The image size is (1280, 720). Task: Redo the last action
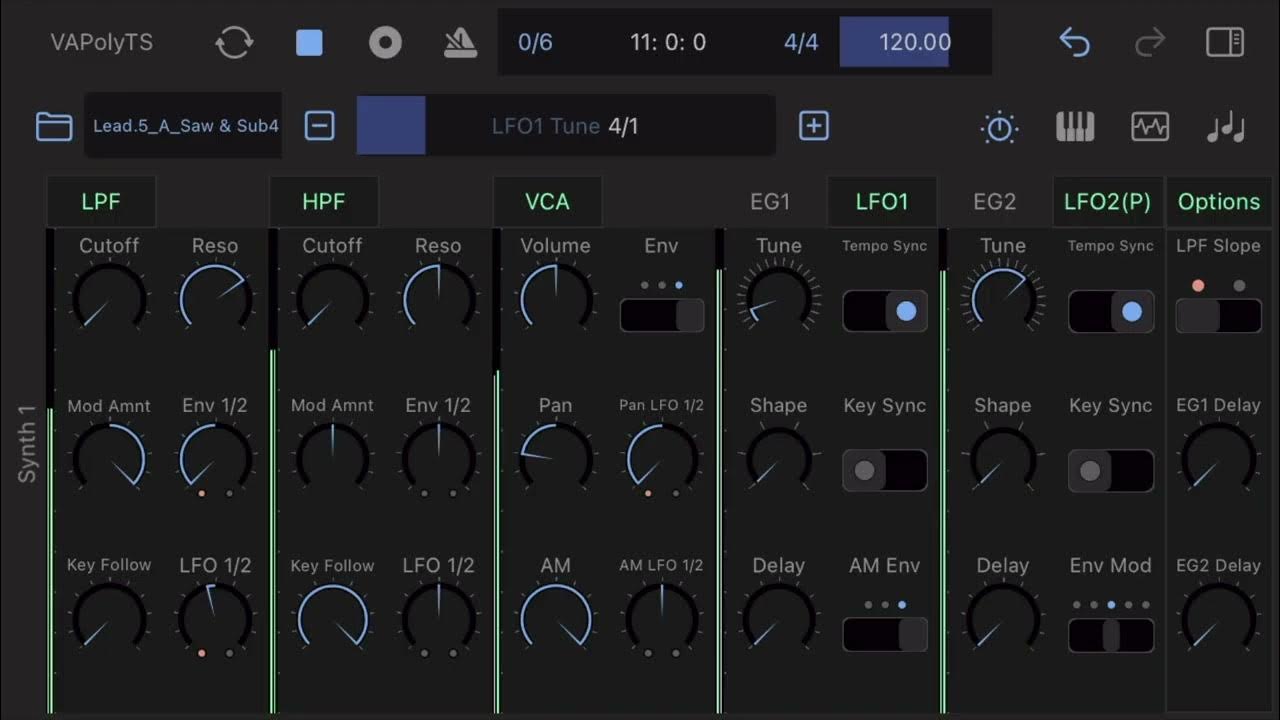tap(1150, 42)
